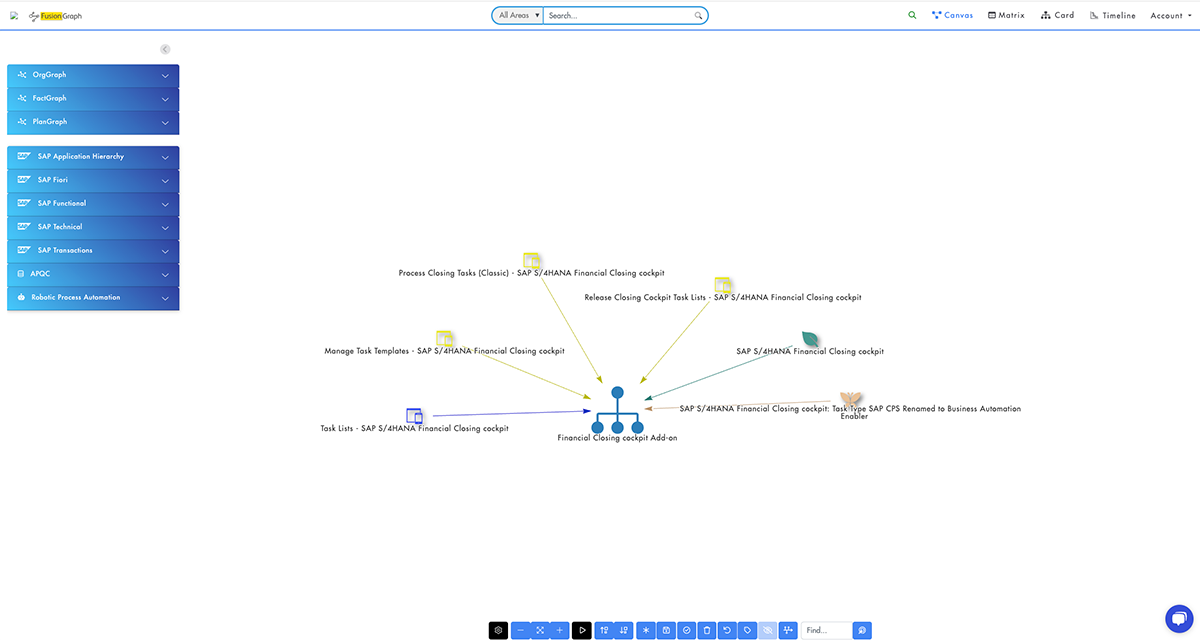Switch to Matrix view

(x=1006, y=16)
